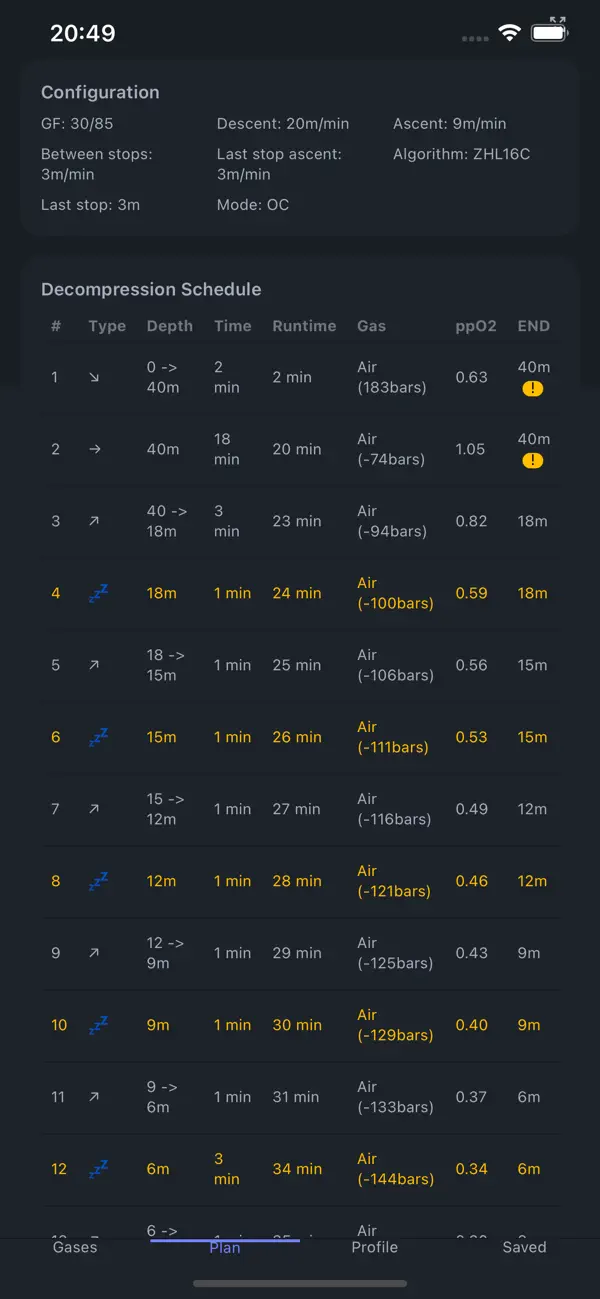Tap END warning badge in row 1

click(x=533, y=389)
